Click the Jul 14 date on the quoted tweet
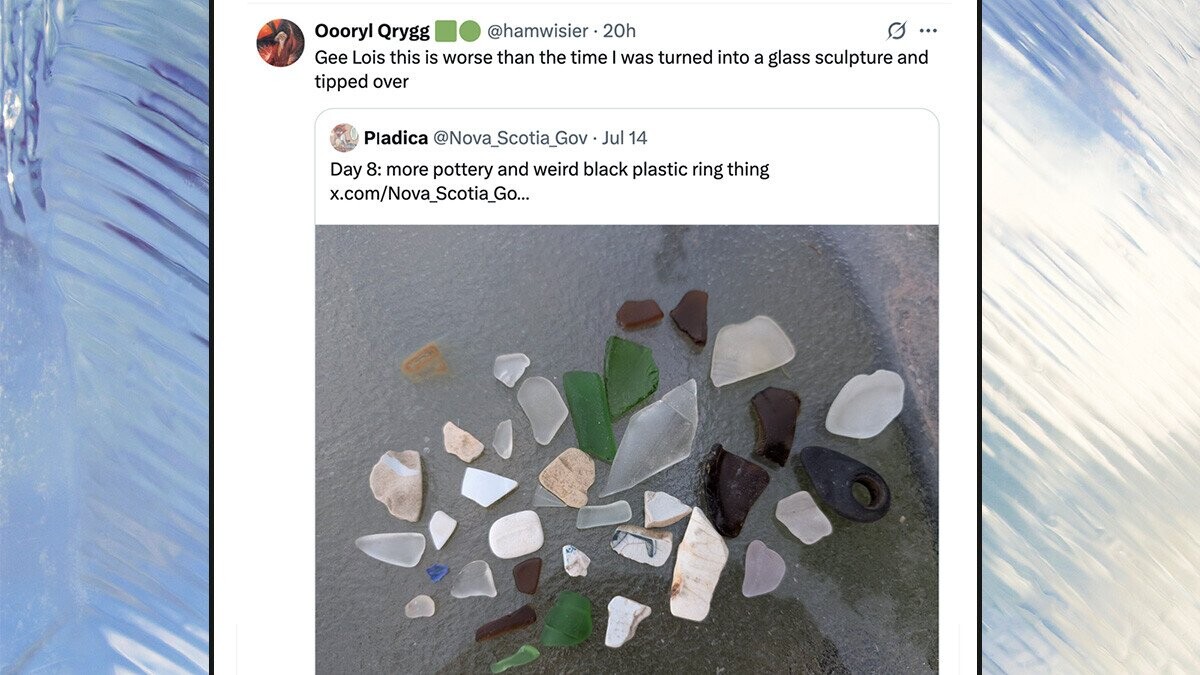 point(625,138)
